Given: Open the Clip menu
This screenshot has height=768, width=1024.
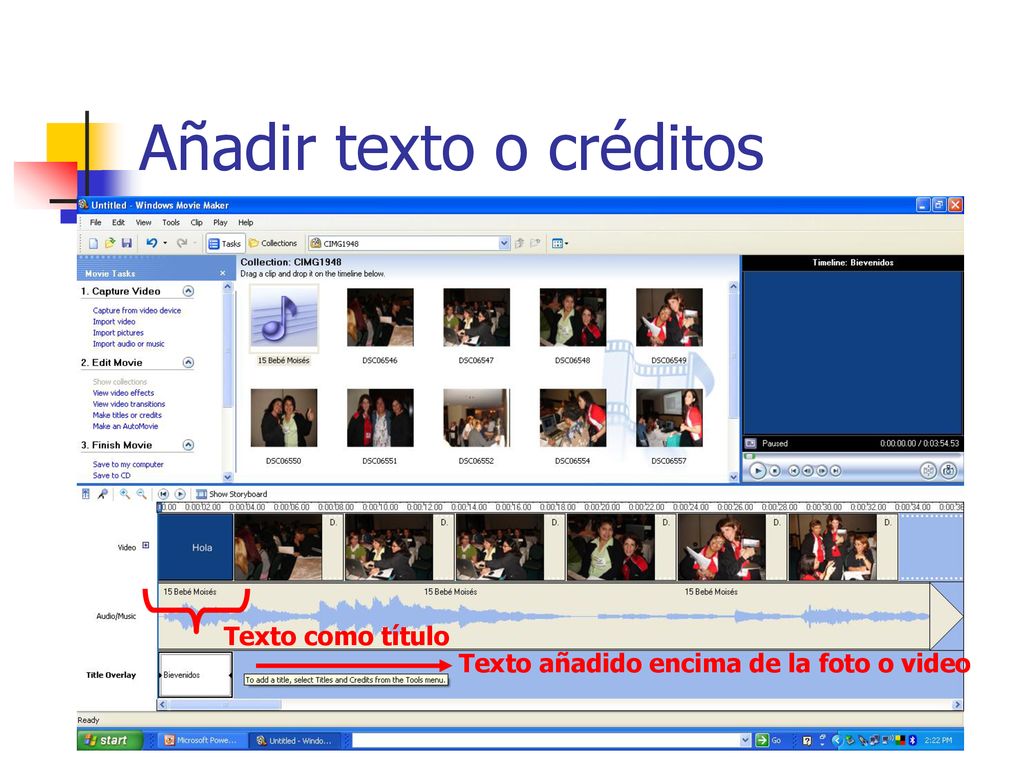Looking at the screenshot, I should coord(196,222).
